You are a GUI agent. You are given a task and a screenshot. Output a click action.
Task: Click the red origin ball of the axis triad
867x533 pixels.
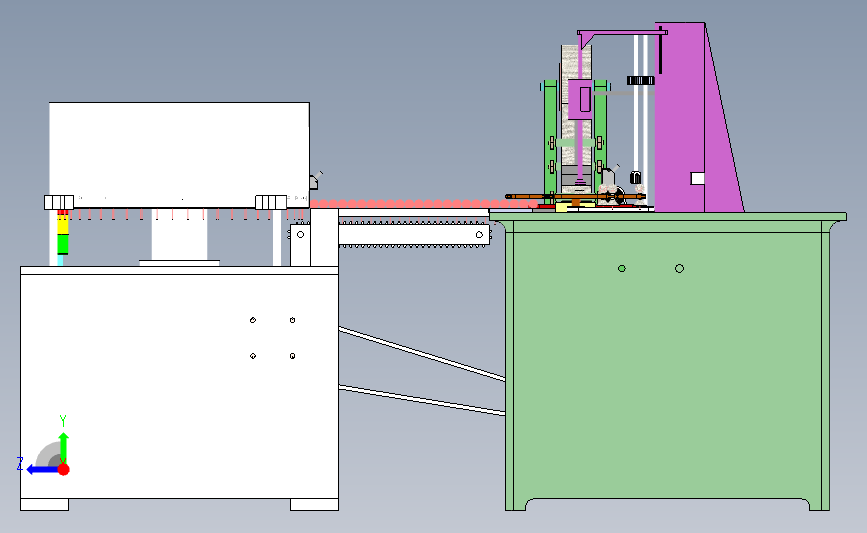[x=64, y=469]
